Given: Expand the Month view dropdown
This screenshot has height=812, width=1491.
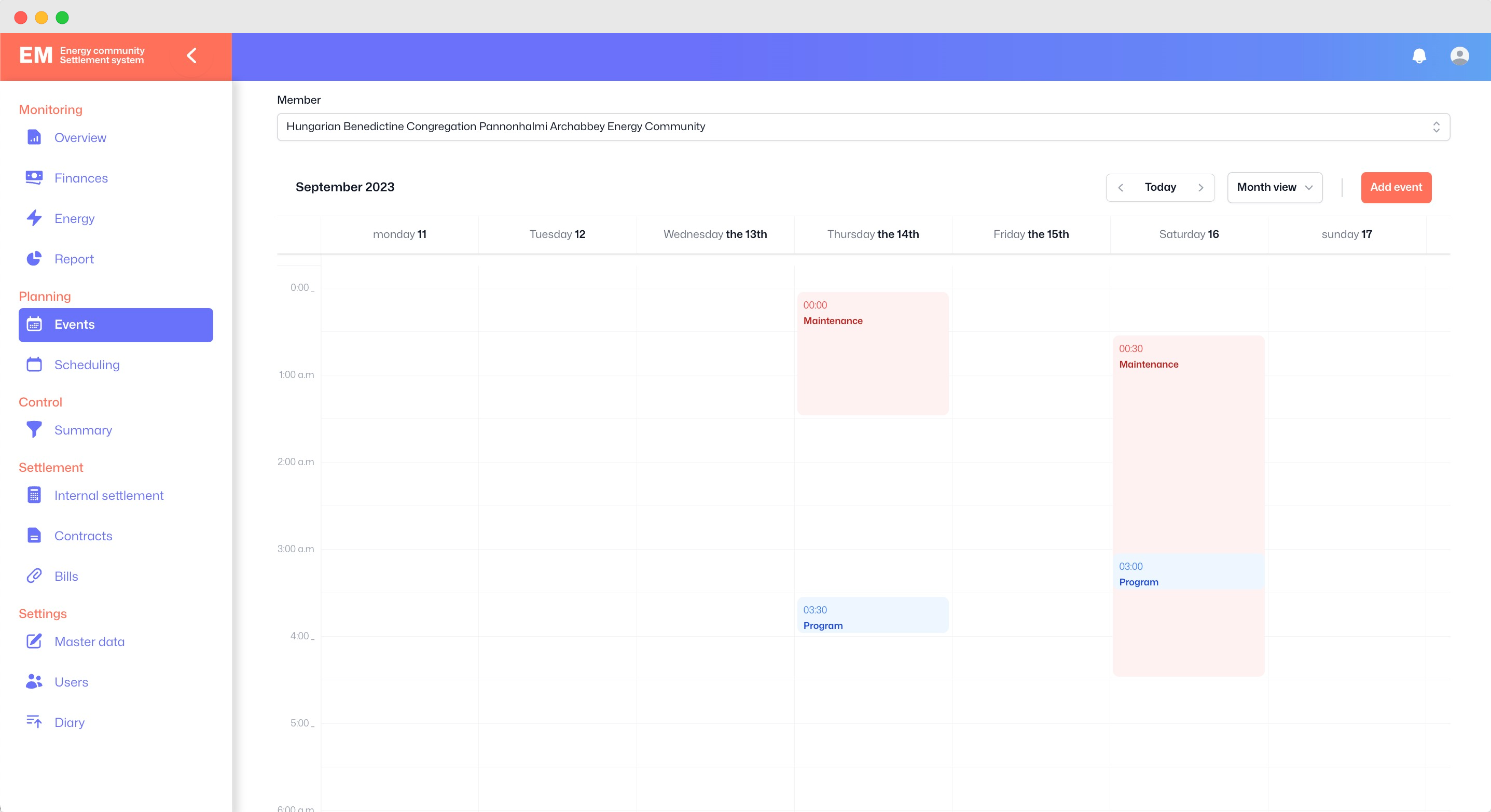Looking at the screenshot, I should 1275,187.
